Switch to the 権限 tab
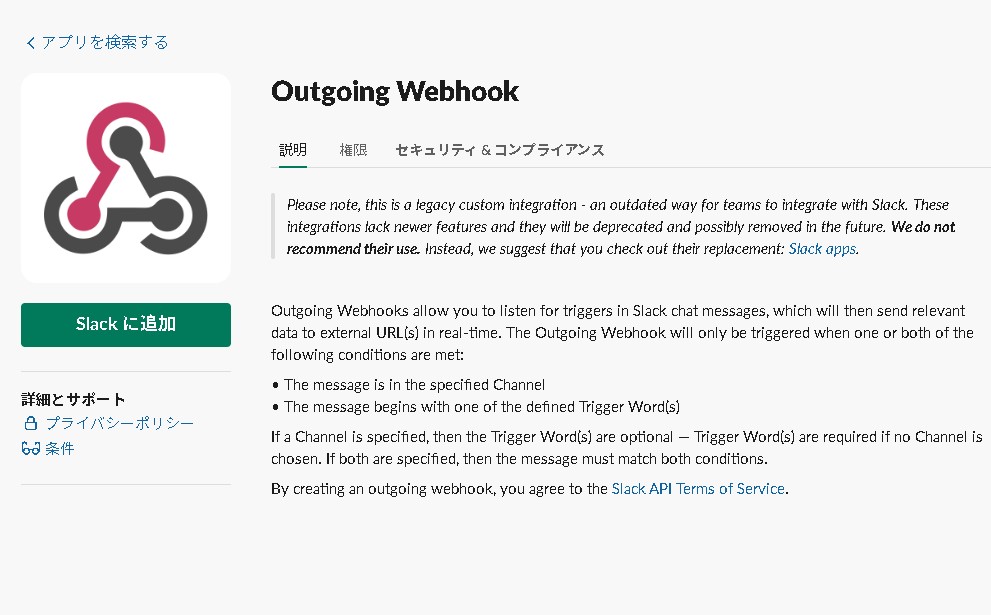The height and width of the screenshot is (615, 991). (x=353, y=150)
